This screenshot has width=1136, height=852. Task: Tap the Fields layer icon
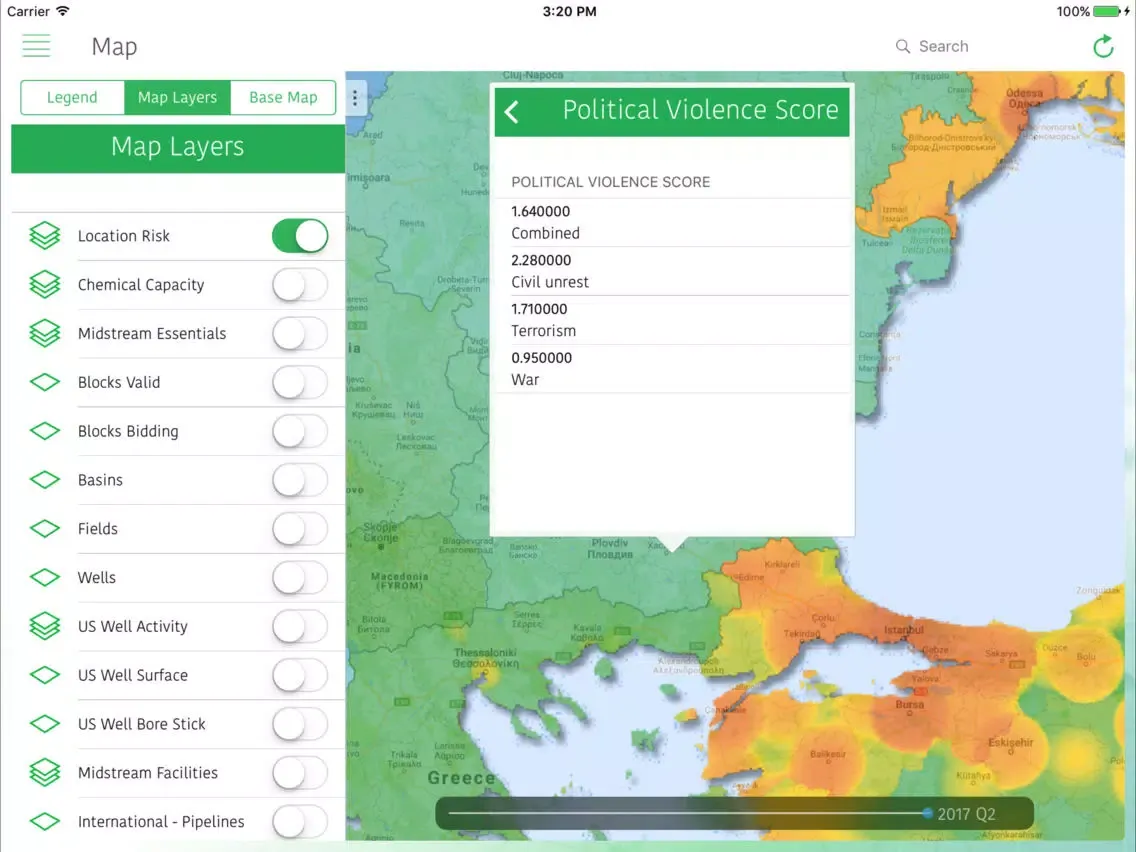[45, 529]
